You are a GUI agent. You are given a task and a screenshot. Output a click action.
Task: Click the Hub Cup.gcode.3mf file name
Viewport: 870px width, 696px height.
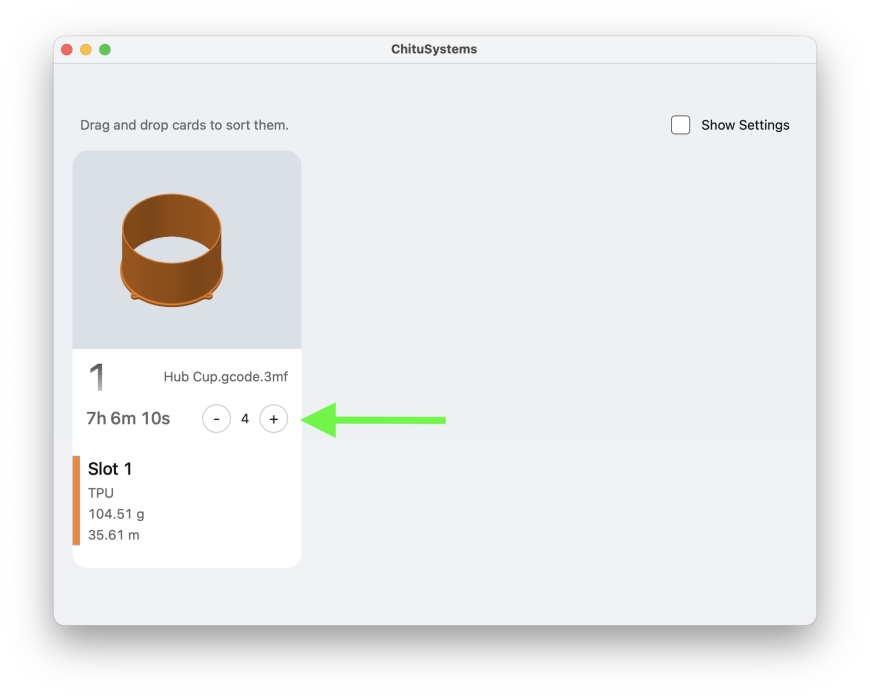point(225,377)
